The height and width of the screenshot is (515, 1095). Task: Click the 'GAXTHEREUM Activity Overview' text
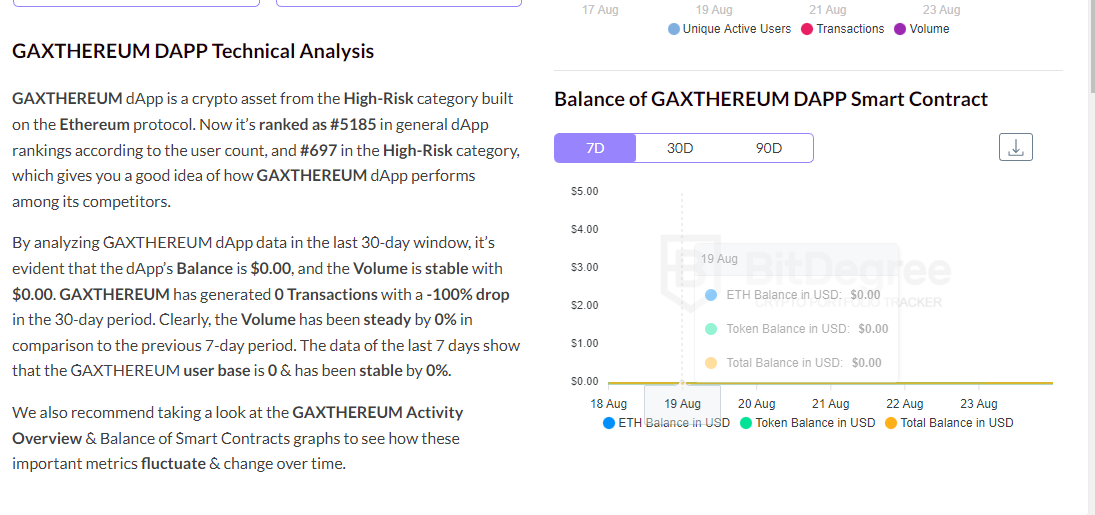tap(237, 425)
